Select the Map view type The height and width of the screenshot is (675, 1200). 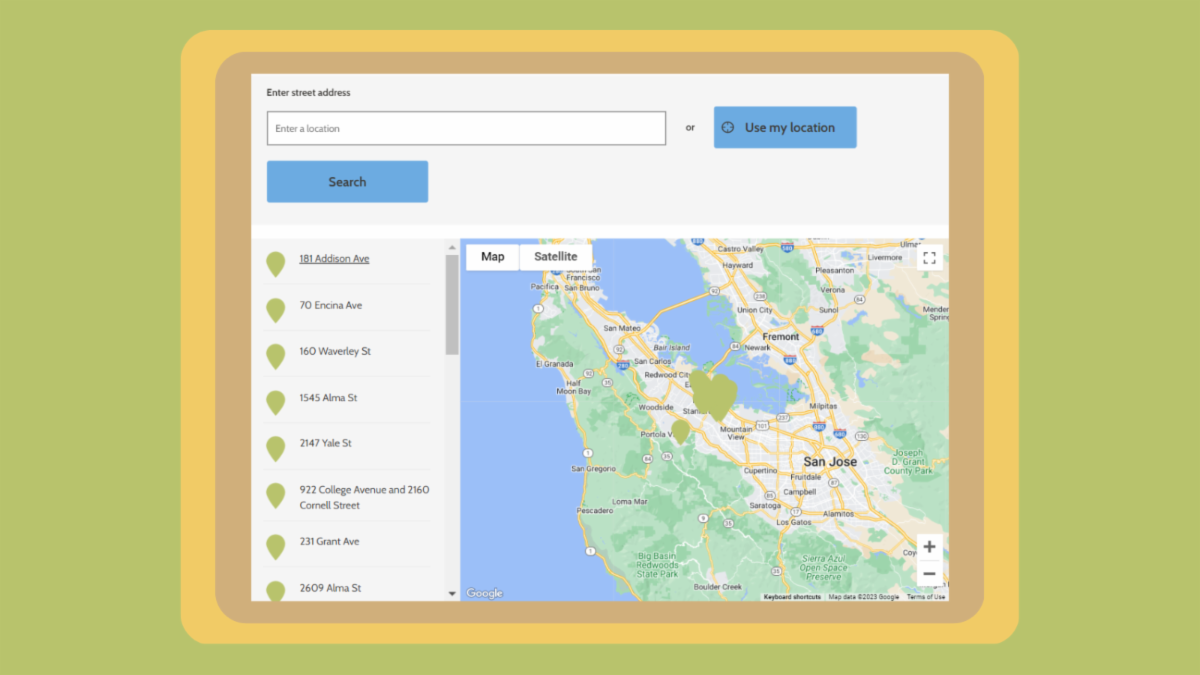coord(492,257)
